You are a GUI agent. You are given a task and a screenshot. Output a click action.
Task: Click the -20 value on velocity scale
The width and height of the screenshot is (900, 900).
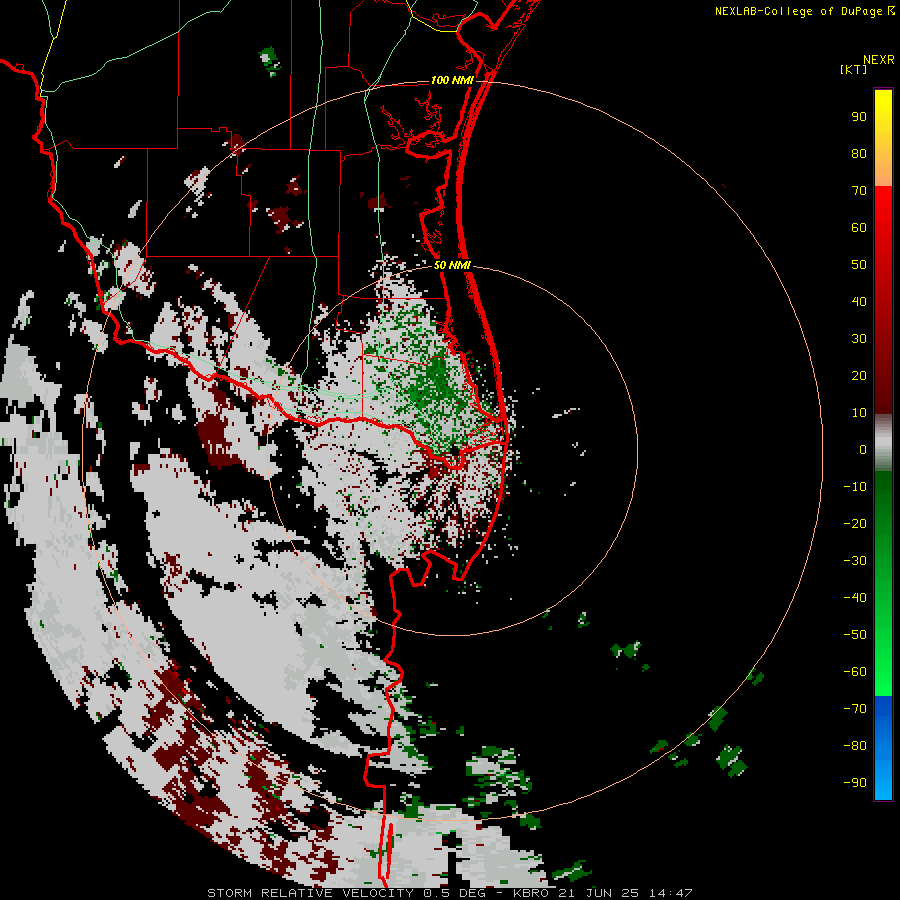tap(855, 524)
